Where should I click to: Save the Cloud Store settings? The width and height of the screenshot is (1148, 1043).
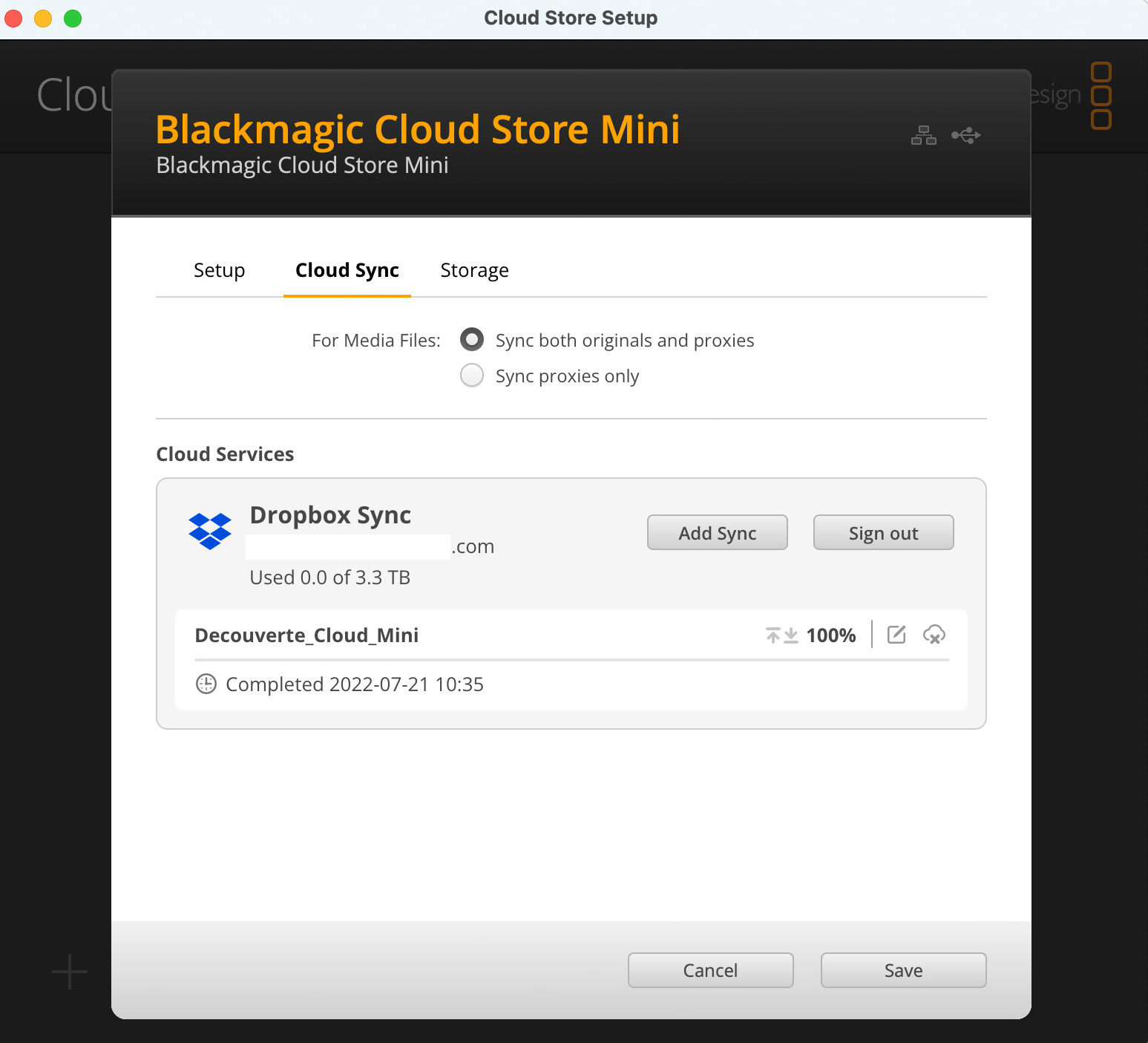pyautogui.click(x=903, y=970)
